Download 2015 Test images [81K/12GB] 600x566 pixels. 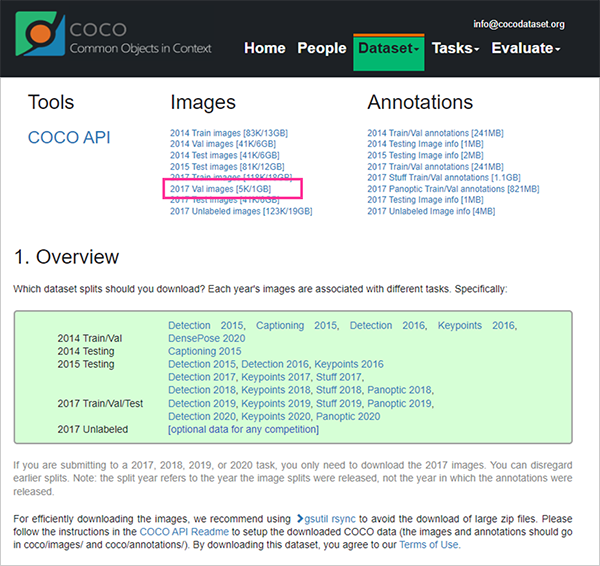click(227, 167)
